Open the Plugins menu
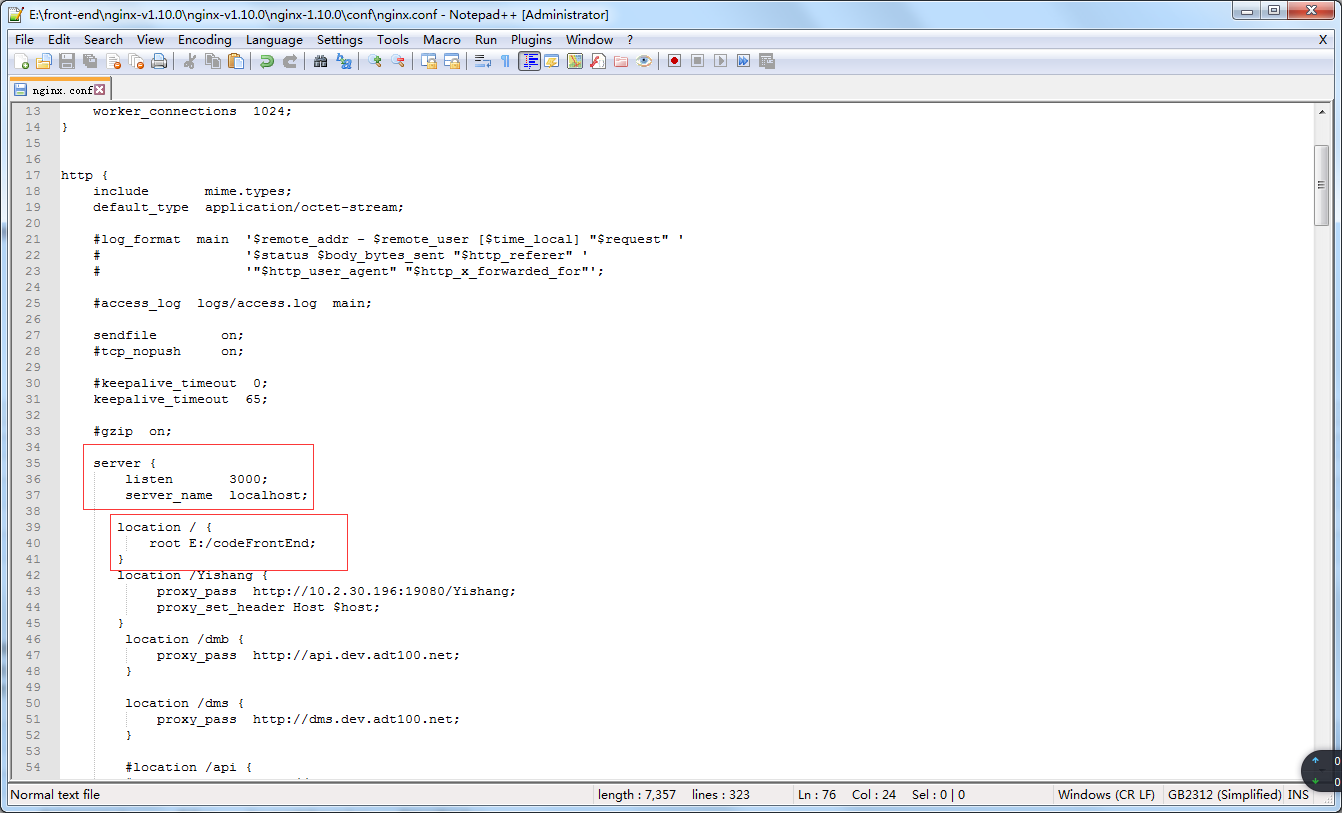This screenshot has width=1342, height=813. pos(531,39)
